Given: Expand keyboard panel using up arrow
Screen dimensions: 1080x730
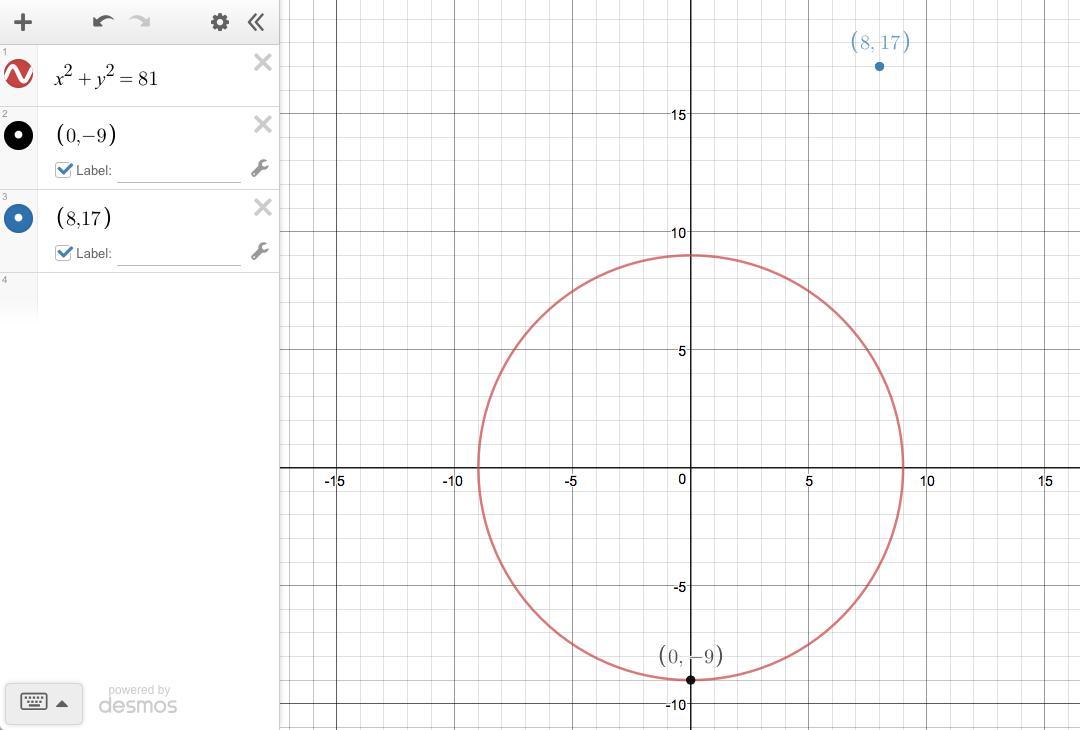Looking at the screenshot, I should pos(62,704).
